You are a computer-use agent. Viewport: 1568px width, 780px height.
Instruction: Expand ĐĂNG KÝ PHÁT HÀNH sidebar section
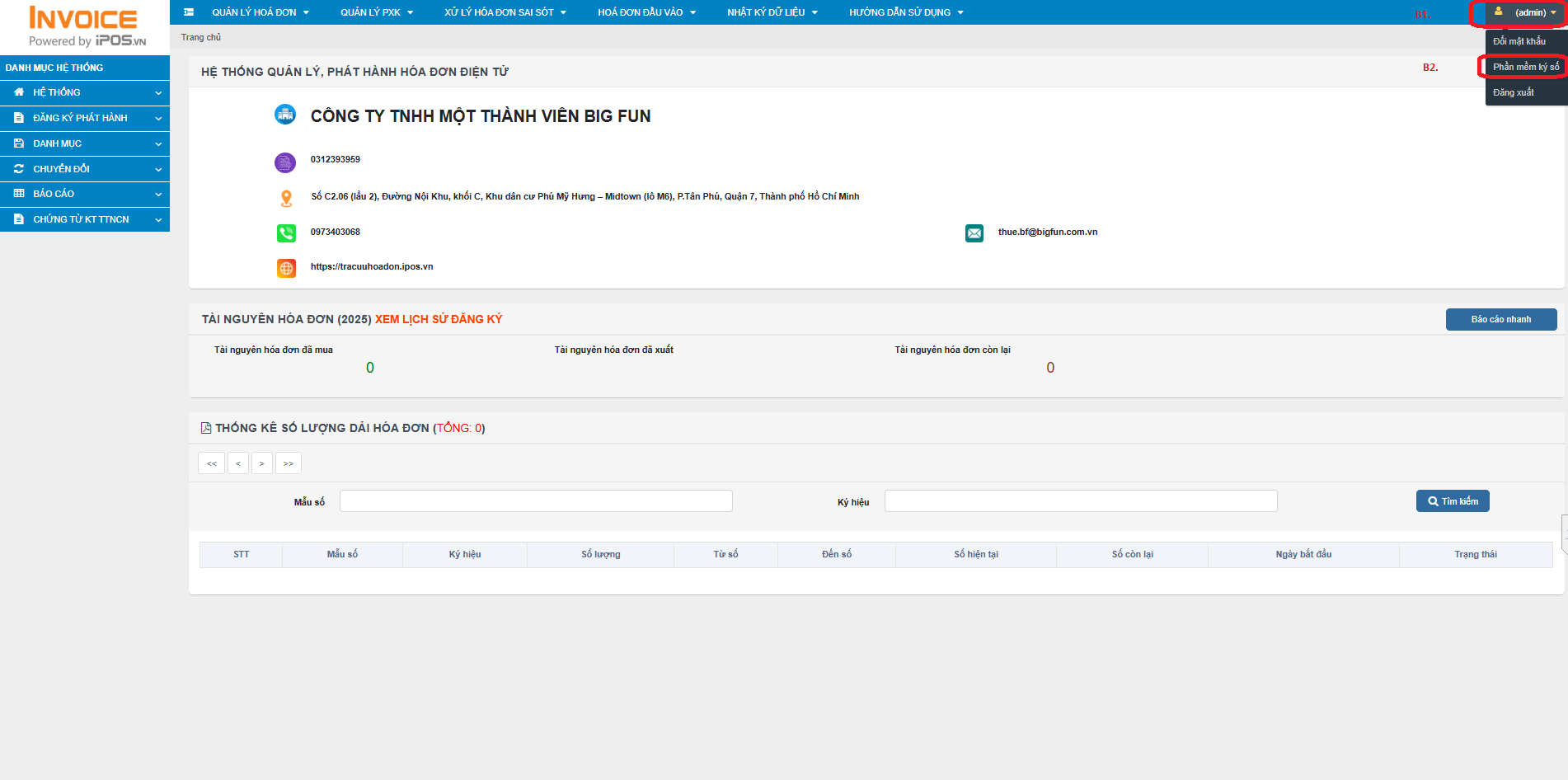tap(85, 118)
